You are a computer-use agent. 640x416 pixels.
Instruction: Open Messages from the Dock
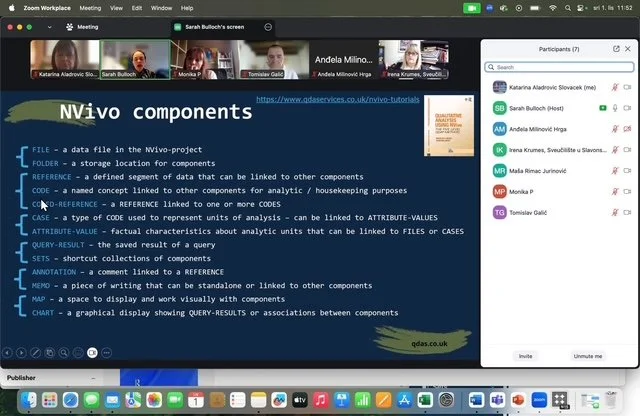coord(91,400)
